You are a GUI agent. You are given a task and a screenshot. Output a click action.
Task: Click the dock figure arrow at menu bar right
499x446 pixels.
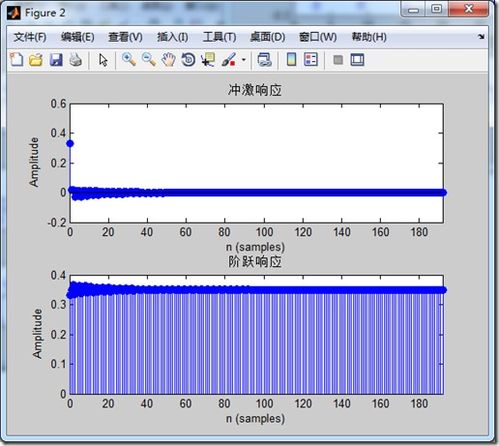coord(481,37)
